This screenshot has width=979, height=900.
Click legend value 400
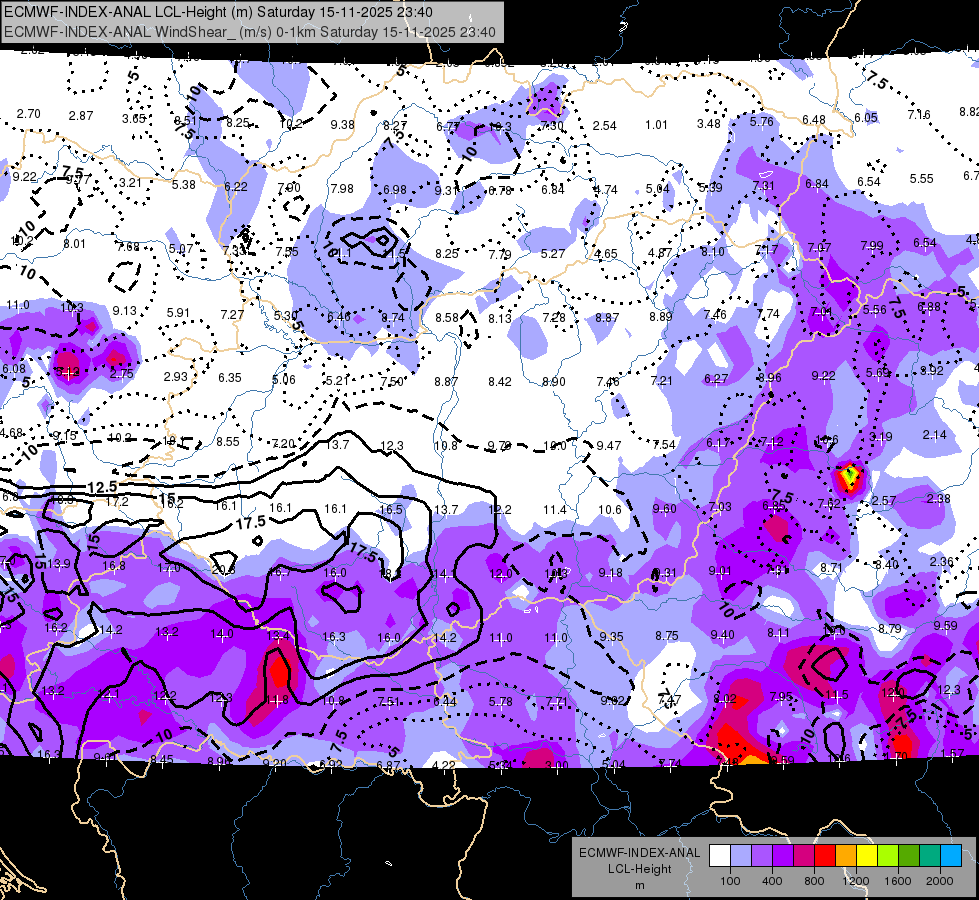(772, 881)
